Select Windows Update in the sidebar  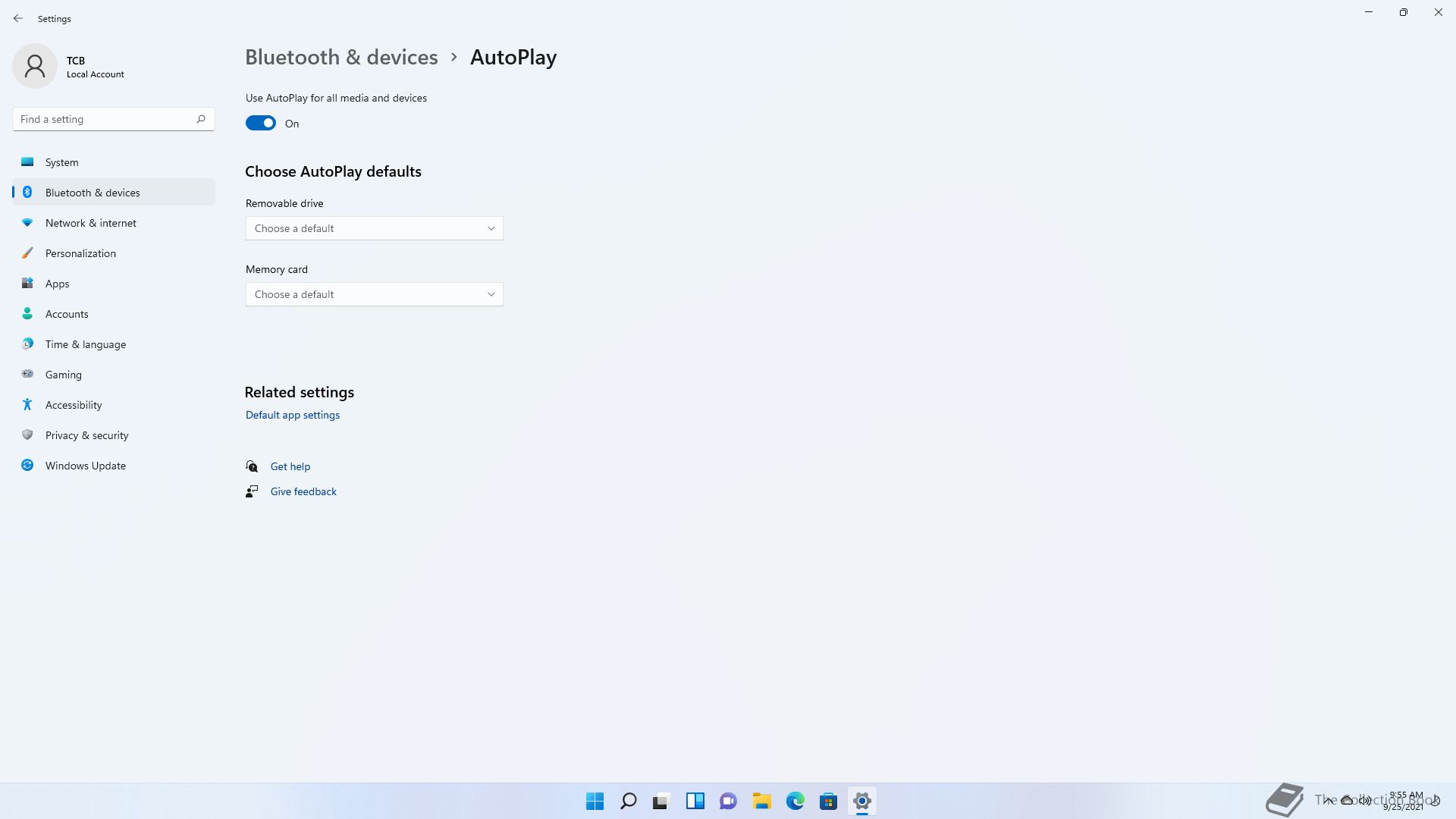85,466
